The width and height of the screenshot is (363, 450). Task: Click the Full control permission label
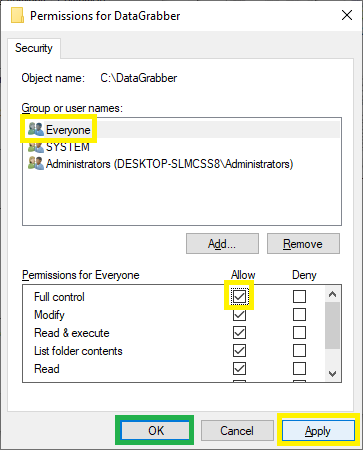59,297
